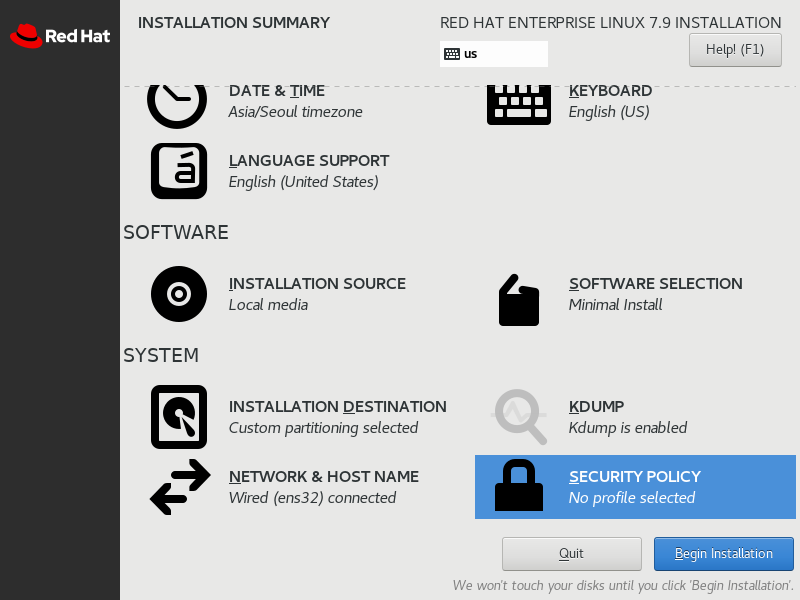The image size is (800, 600).
Task: Open the NETWORK & HOST NAME label
Action: click(323, 477)
